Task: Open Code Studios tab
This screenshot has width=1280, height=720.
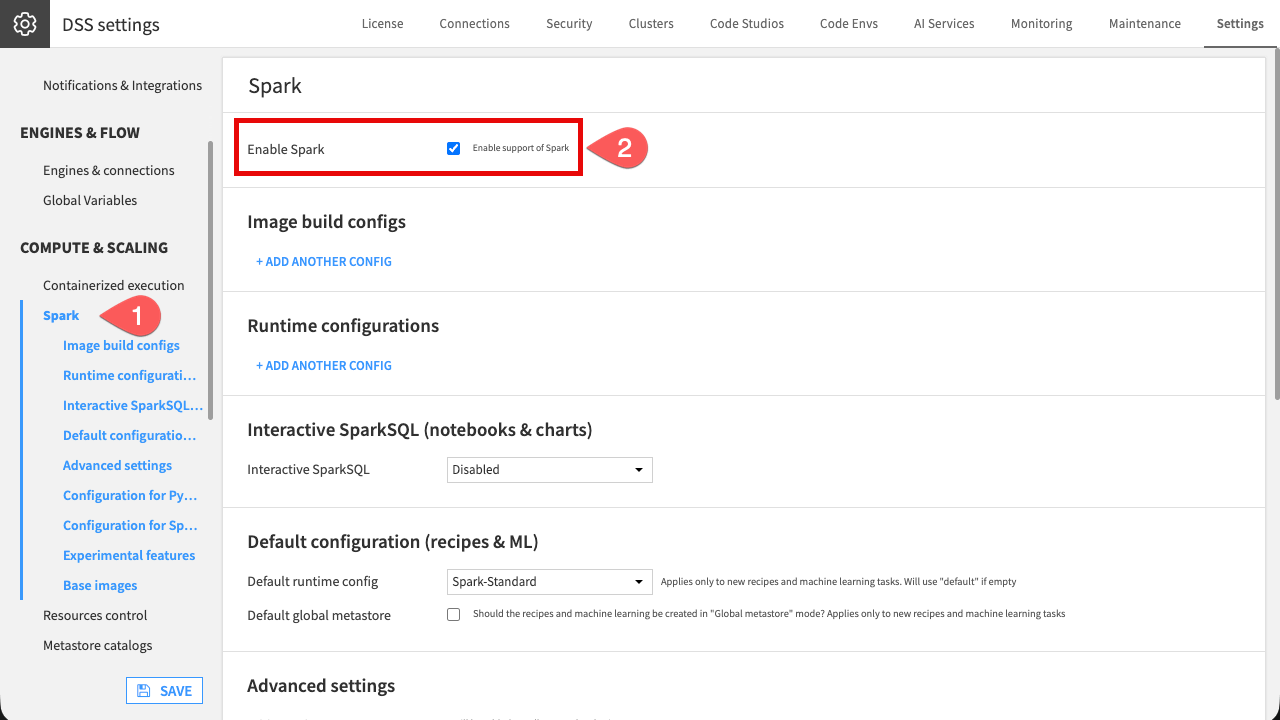Action: point(747,23)
